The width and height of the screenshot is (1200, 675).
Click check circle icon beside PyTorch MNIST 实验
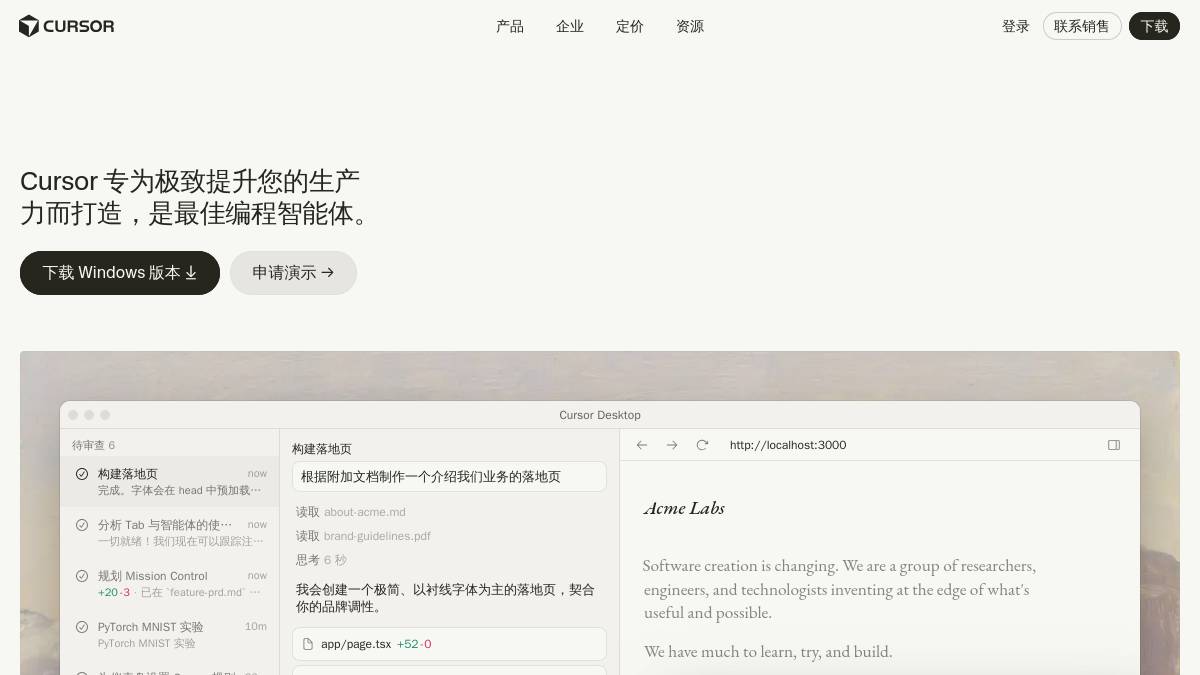pos(82,627)
